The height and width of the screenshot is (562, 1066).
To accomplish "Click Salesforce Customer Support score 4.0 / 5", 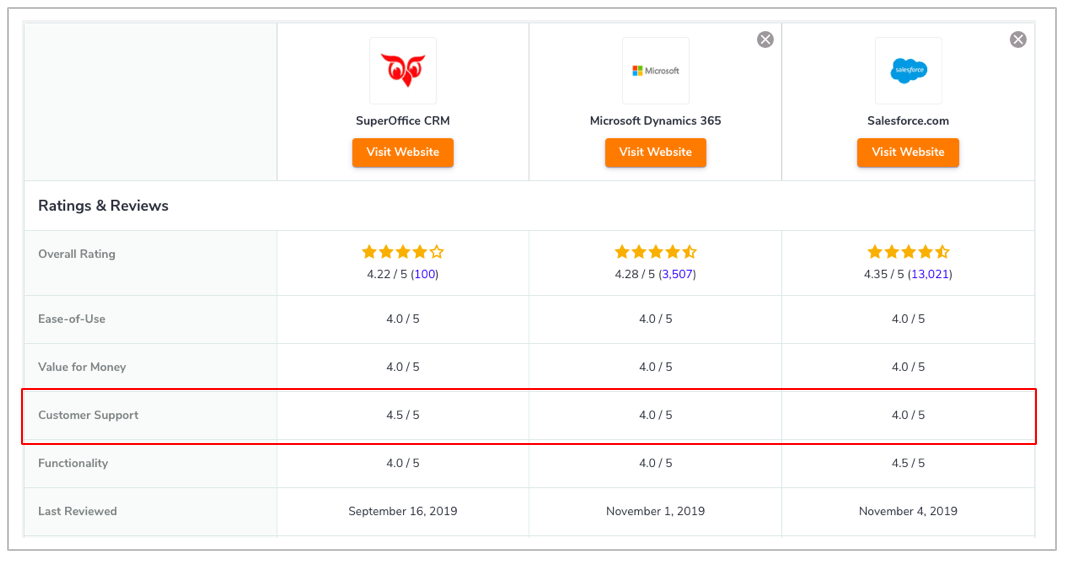I will [908, 415].
